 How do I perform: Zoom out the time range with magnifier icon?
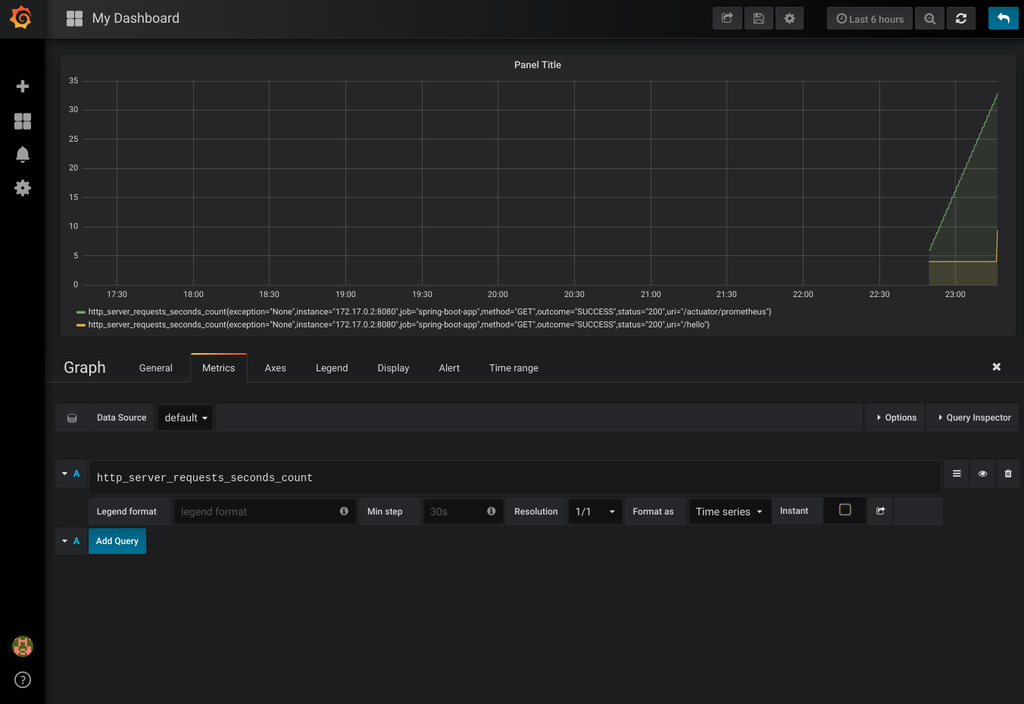click(x=929, y=18)
